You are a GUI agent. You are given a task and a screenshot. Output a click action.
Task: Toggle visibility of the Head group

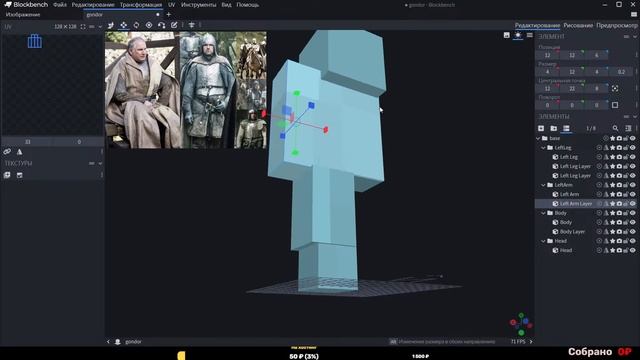(x=633, y=241)
